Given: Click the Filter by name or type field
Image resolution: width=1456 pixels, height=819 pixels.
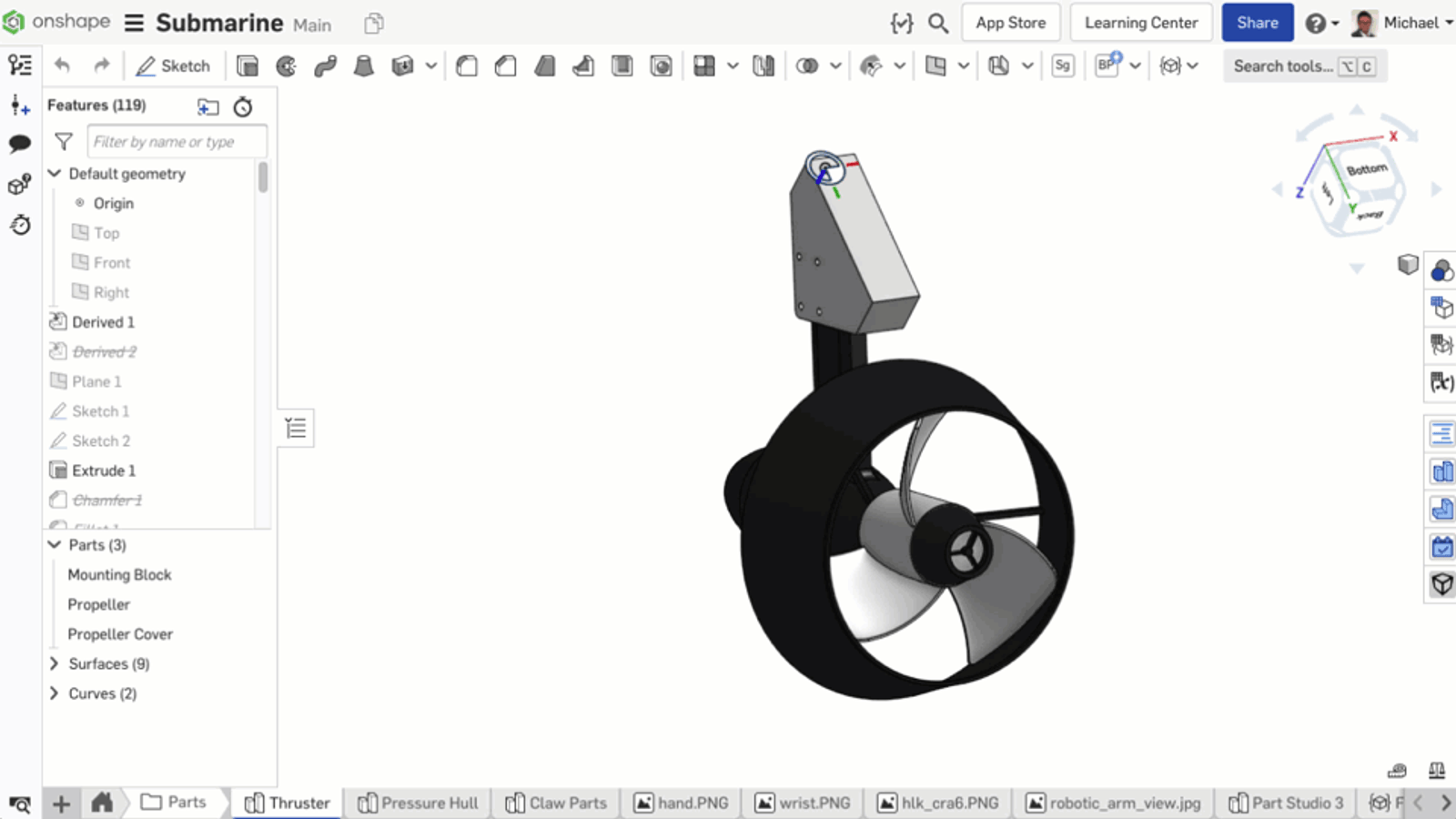Looking at the screenshot, I should 177,142.
